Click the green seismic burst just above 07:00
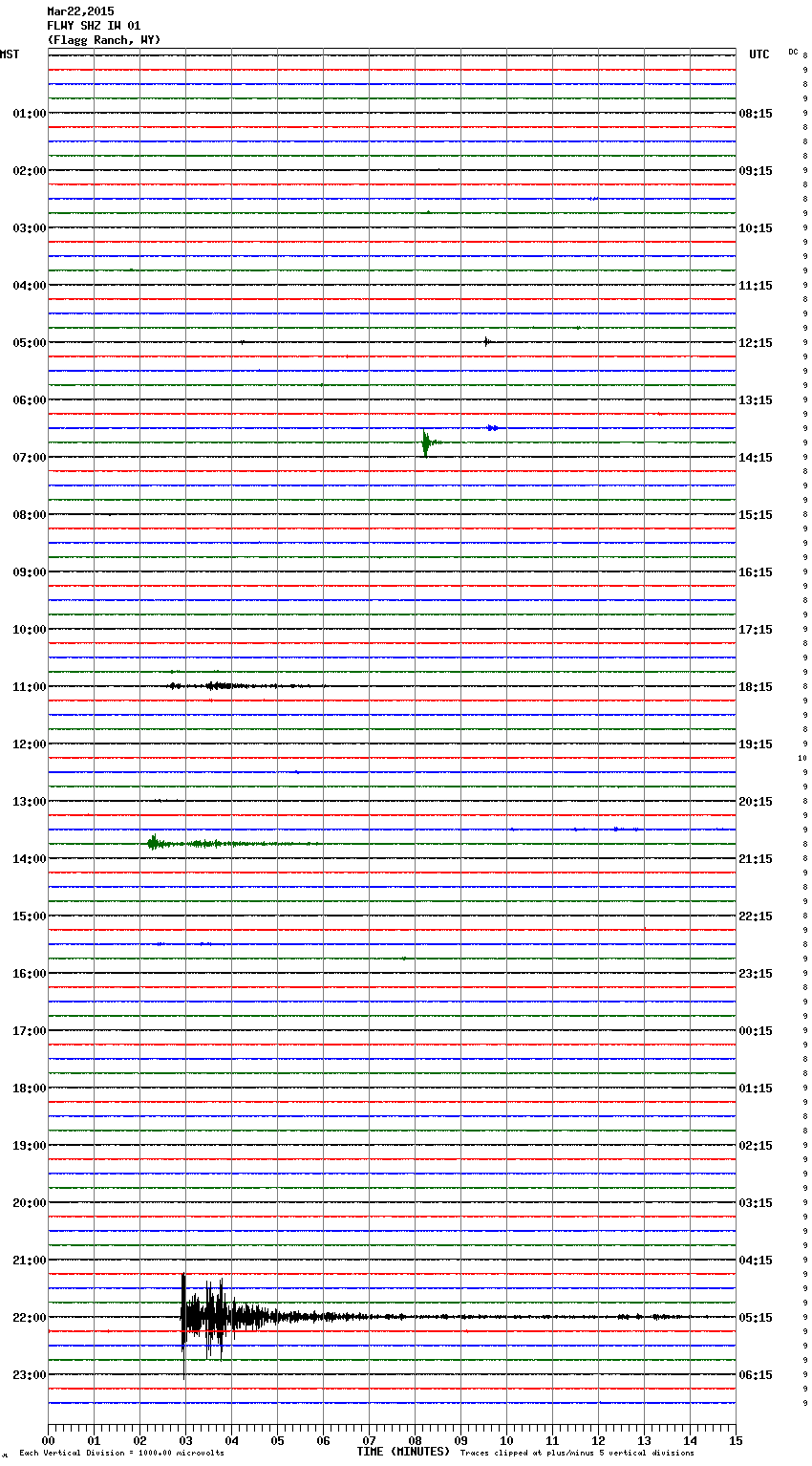Image resolution: width=812 pixels, height=1466 pixels. point(427,442)
